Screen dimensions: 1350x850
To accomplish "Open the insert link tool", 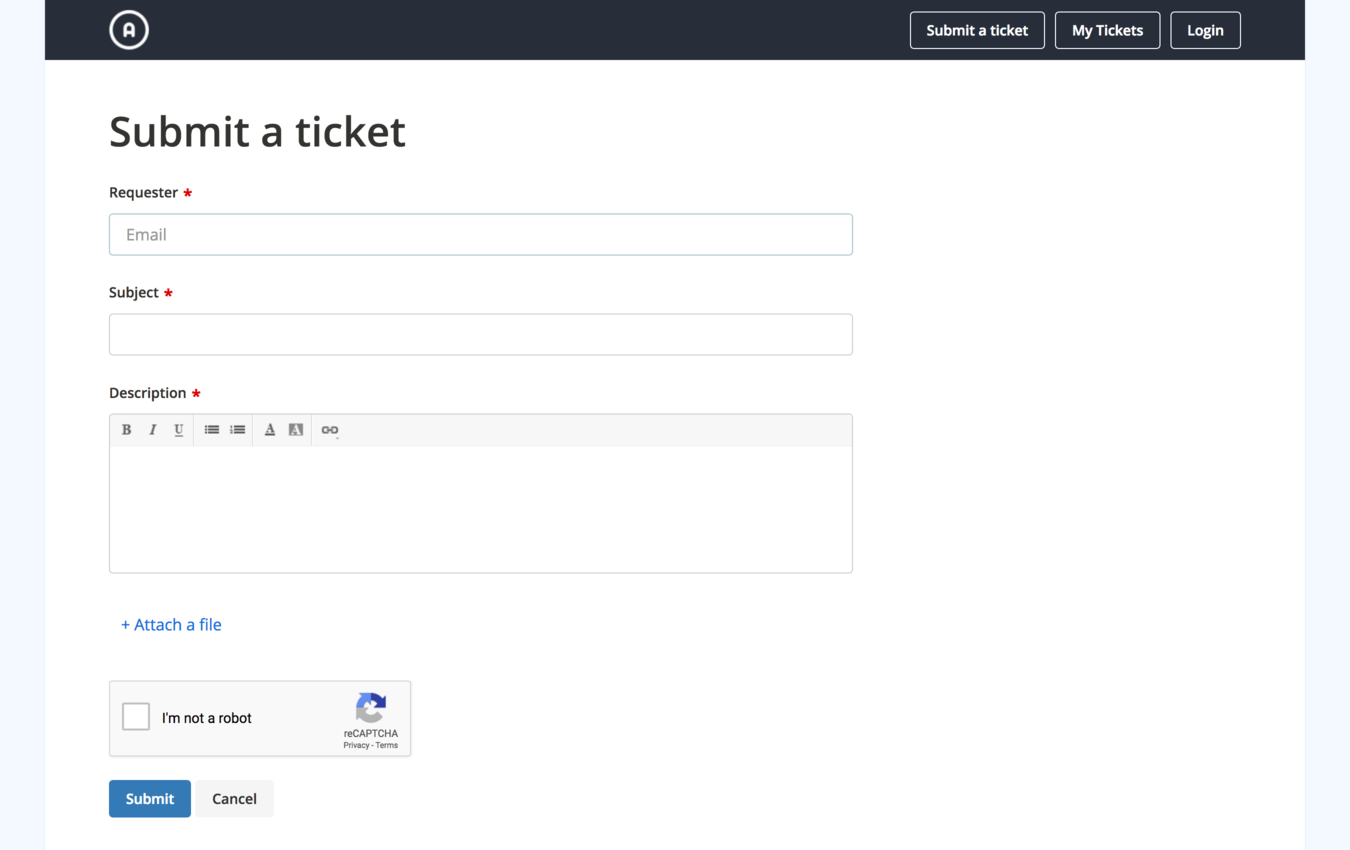I will point(330,430).
